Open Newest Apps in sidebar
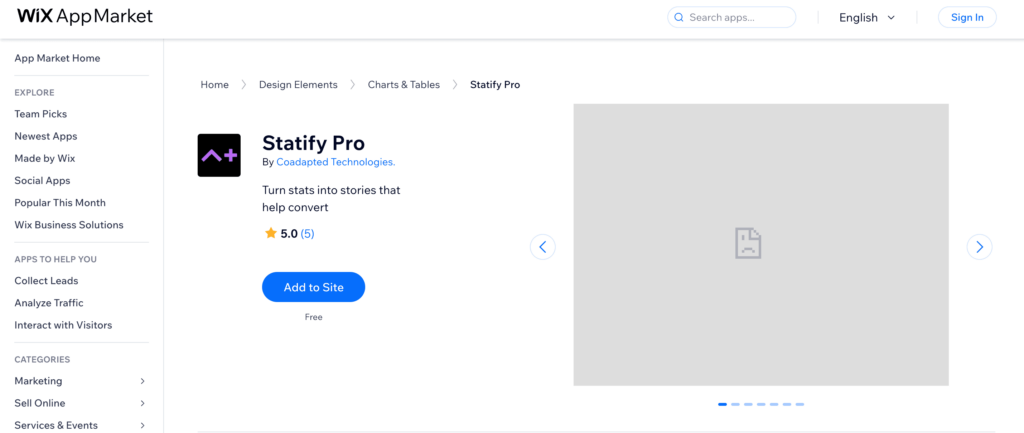 point(46,136)
